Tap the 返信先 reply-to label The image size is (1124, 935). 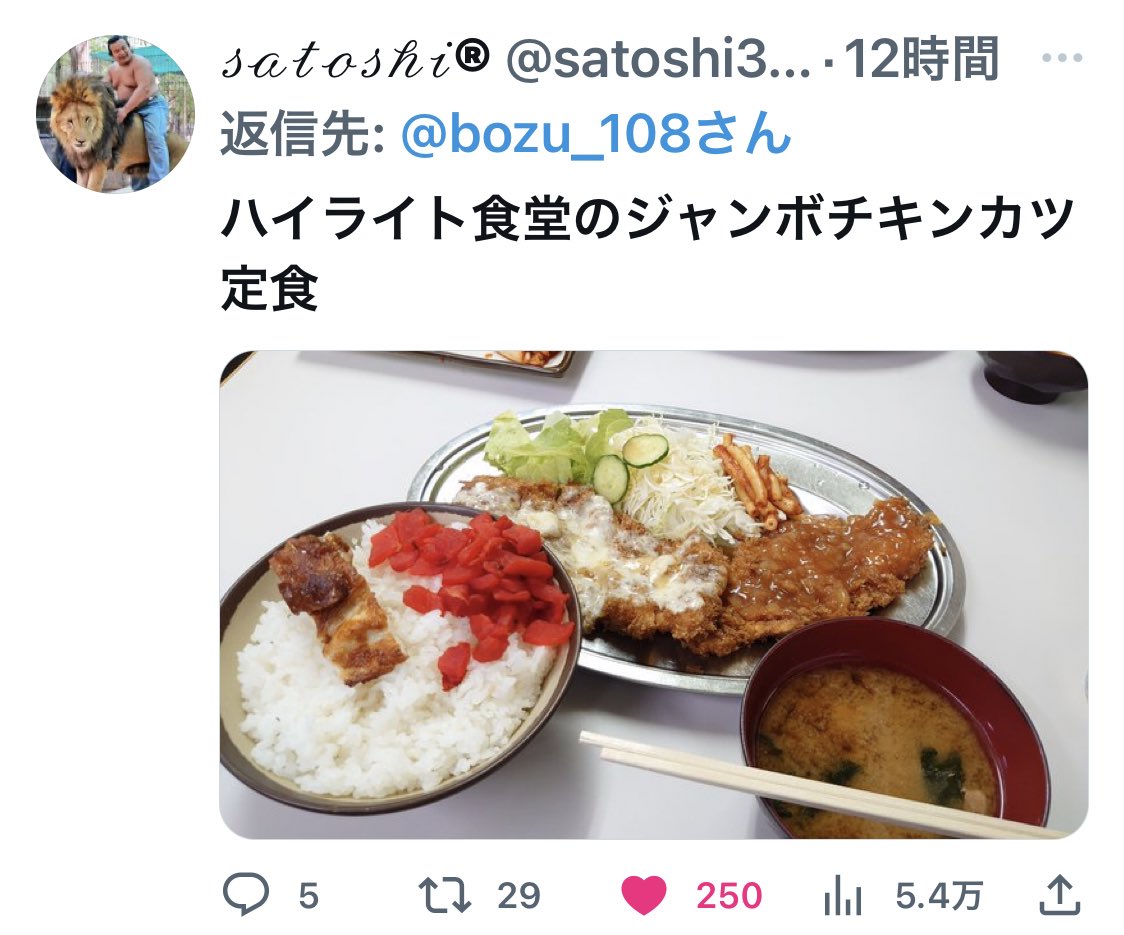tap(302, 133)
